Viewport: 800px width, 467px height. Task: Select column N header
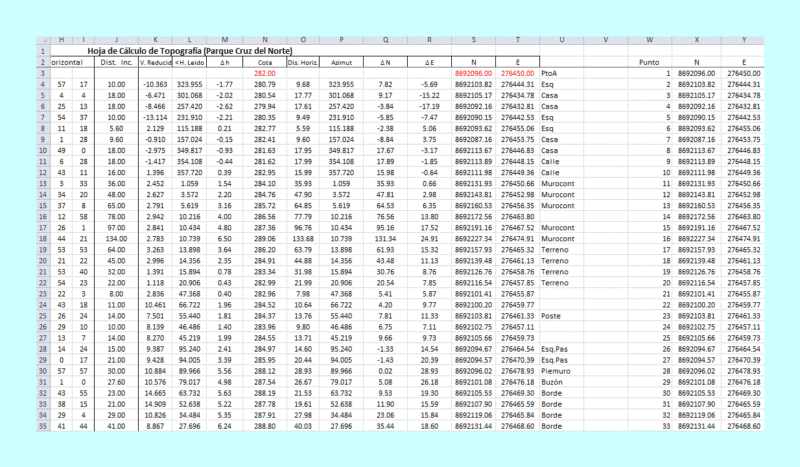(x=264, y=40)
